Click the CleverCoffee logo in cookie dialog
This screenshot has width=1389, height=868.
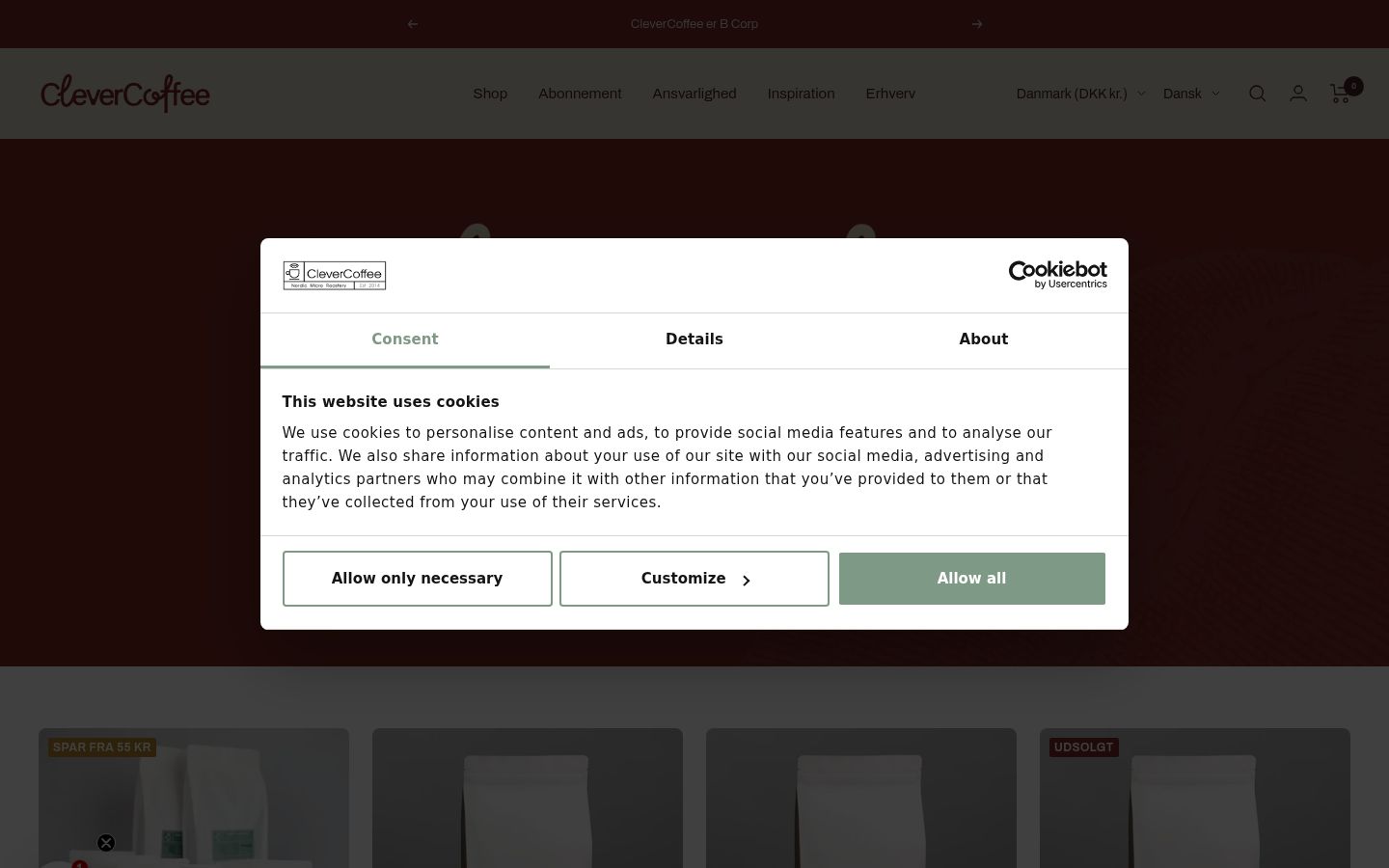click(x=335, y=275)
